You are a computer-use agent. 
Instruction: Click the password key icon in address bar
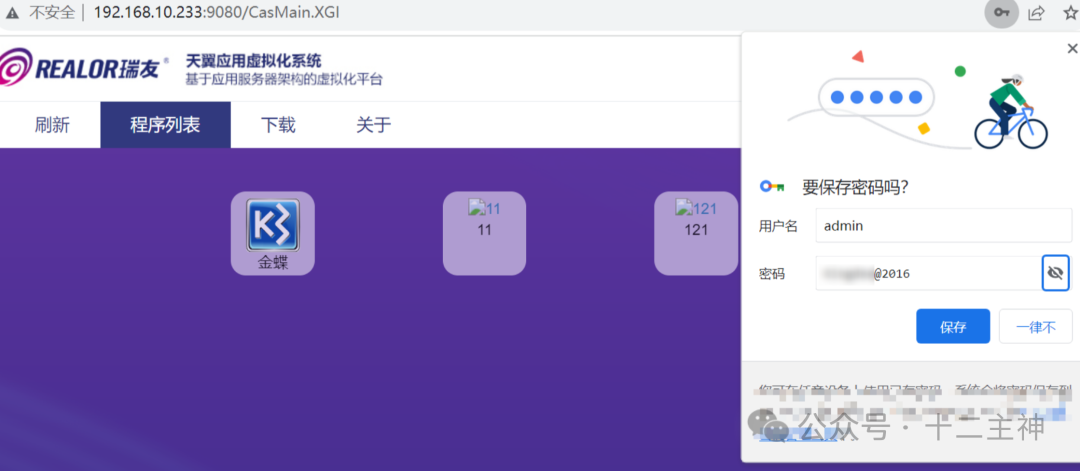[x=1001, y=12]
